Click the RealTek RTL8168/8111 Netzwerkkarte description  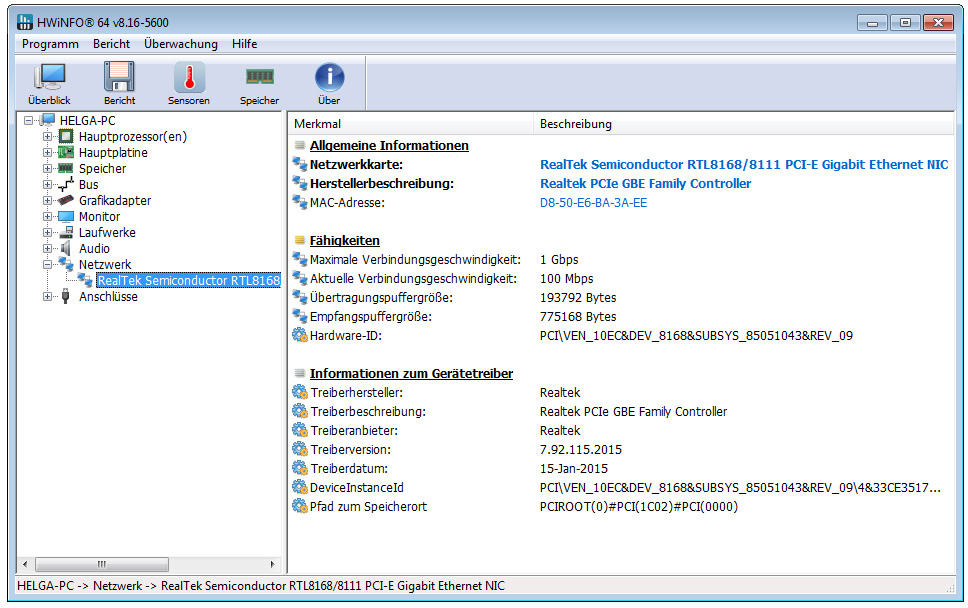point(743,165)
